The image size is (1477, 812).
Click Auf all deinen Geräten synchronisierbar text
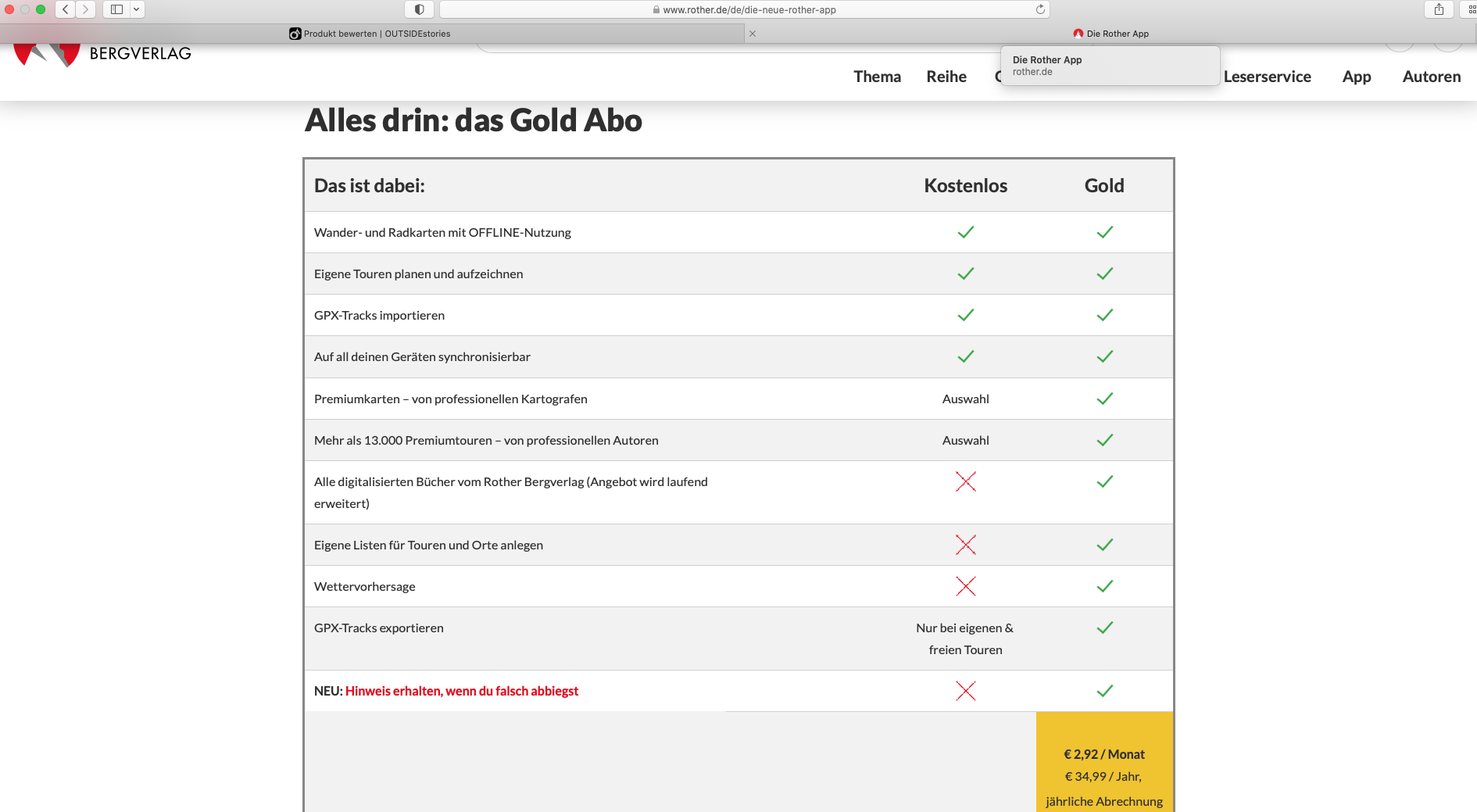422,357
